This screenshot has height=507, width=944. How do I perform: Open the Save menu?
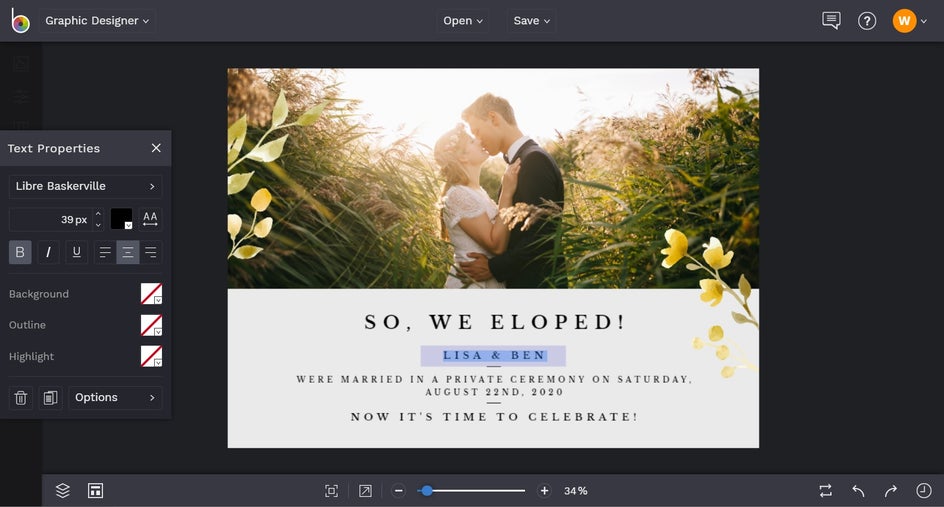[531, 20]
